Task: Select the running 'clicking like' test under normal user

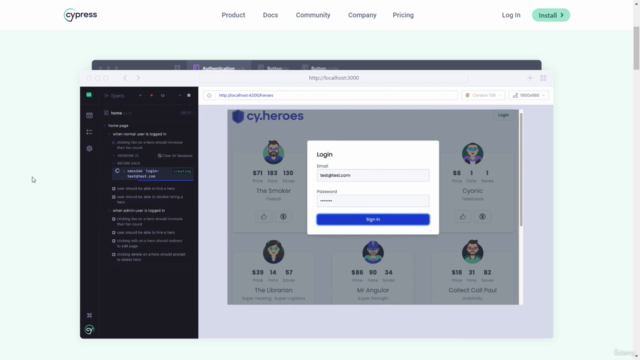Action: coord(149,145)
